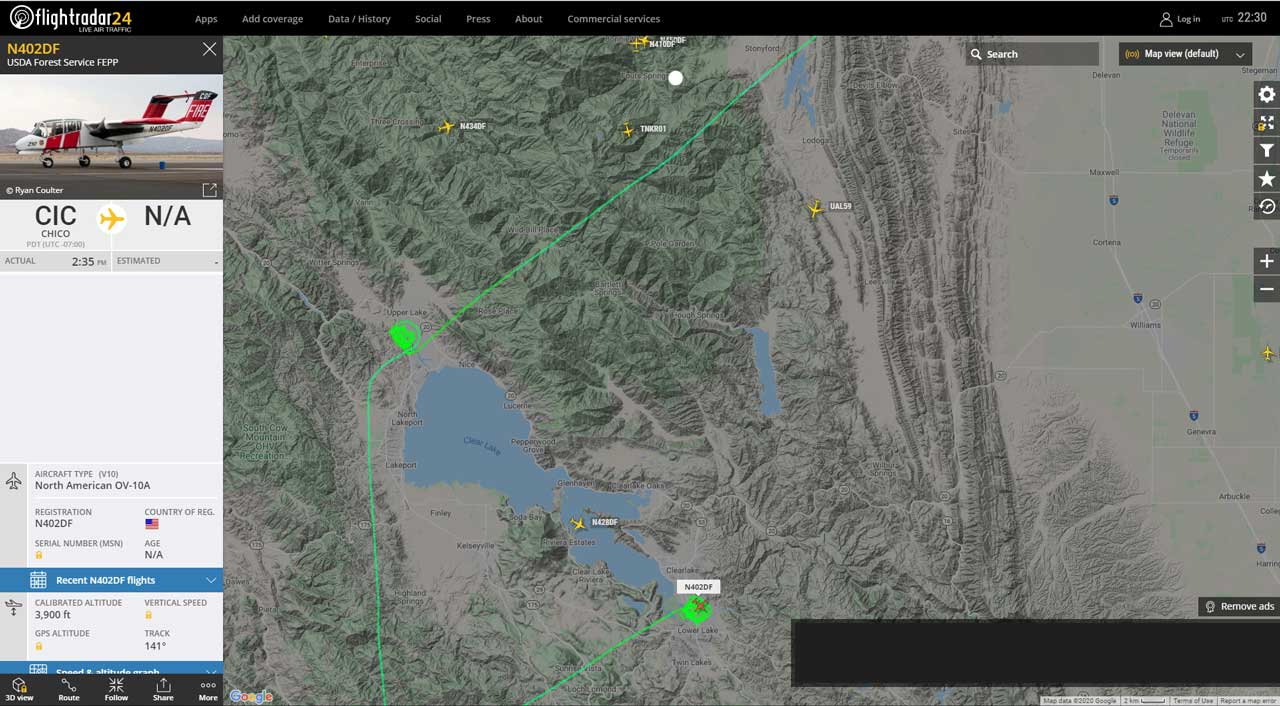Click the Google logo on the map
1280x706 pixels.
(251, 696)
